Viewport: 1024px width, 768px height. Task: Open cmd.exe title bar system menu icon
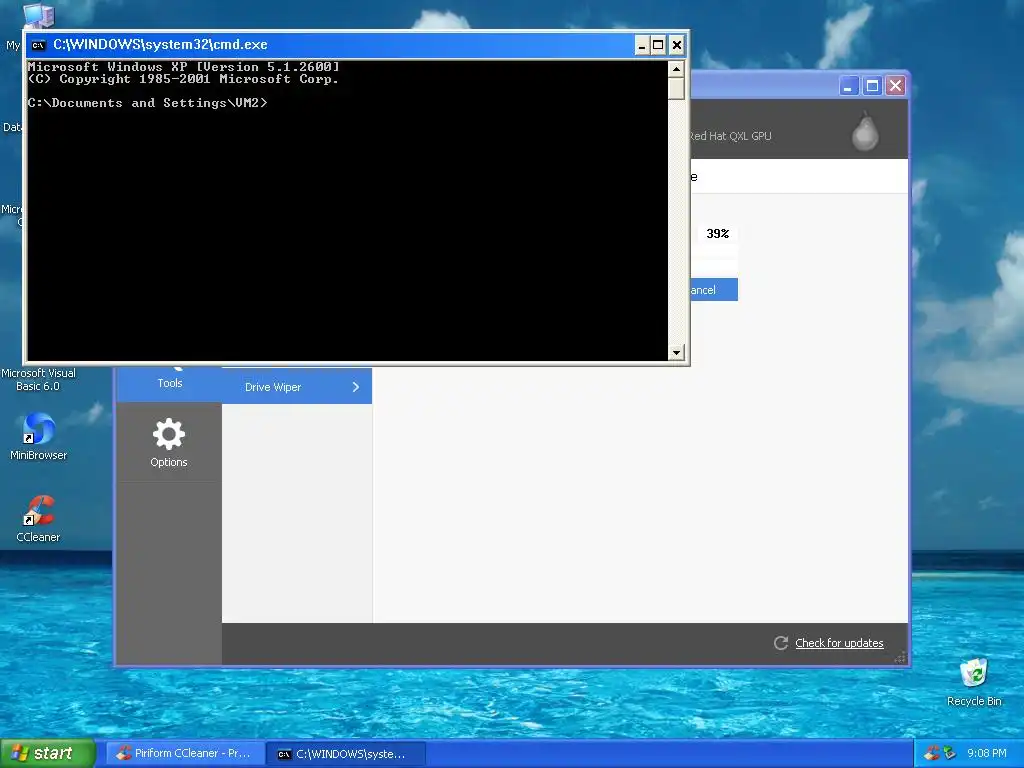coord(39,45)
